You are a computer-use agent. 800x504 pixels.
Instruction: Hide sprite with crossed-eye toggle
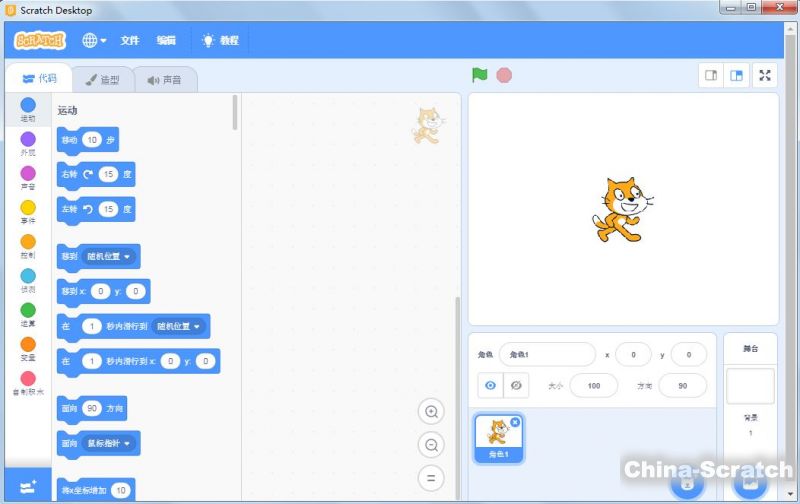(516, 385)
